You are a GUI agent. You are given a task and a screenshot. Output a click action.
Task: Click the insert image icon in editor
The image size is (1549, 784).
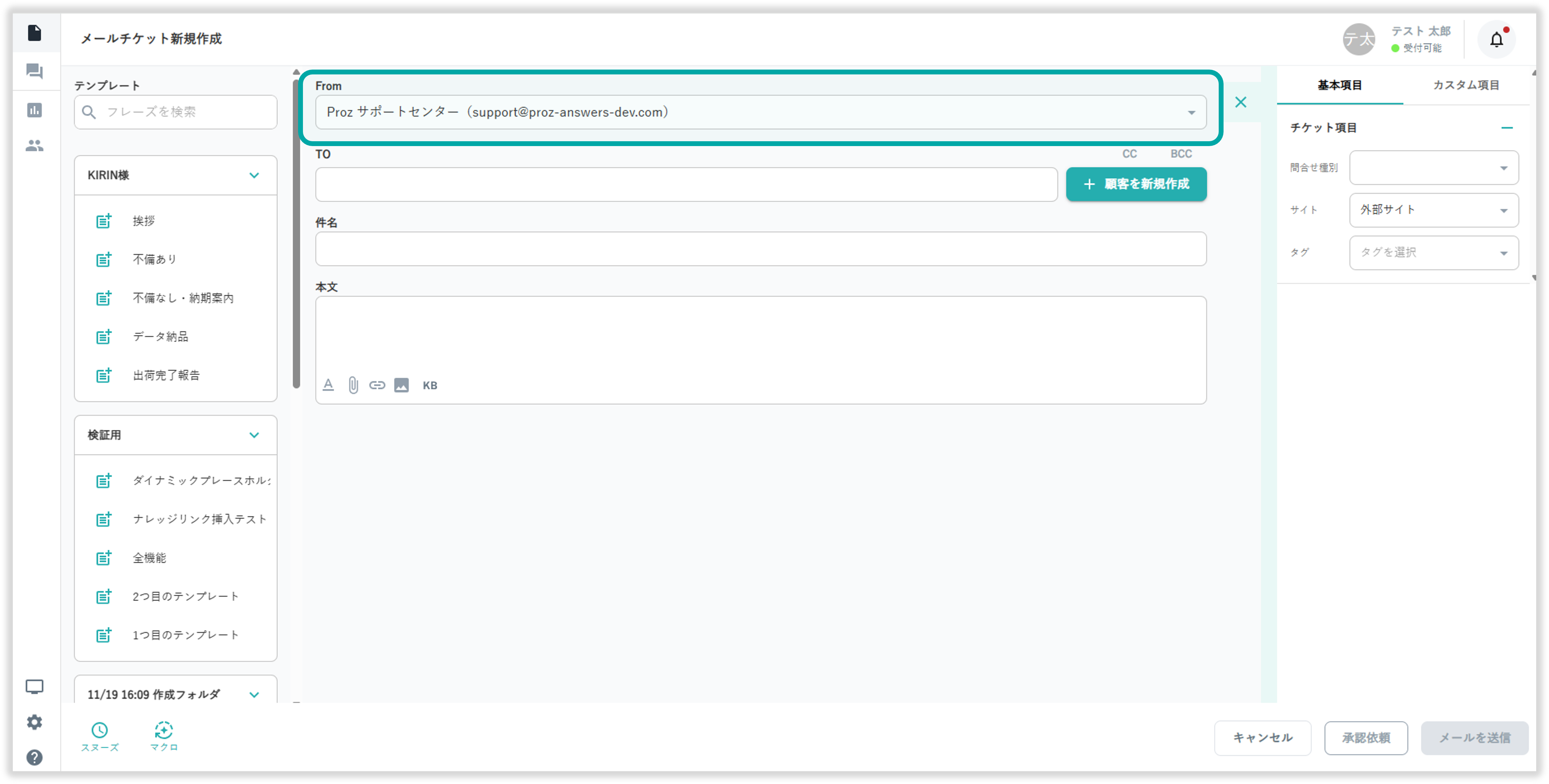coord(401,385)
